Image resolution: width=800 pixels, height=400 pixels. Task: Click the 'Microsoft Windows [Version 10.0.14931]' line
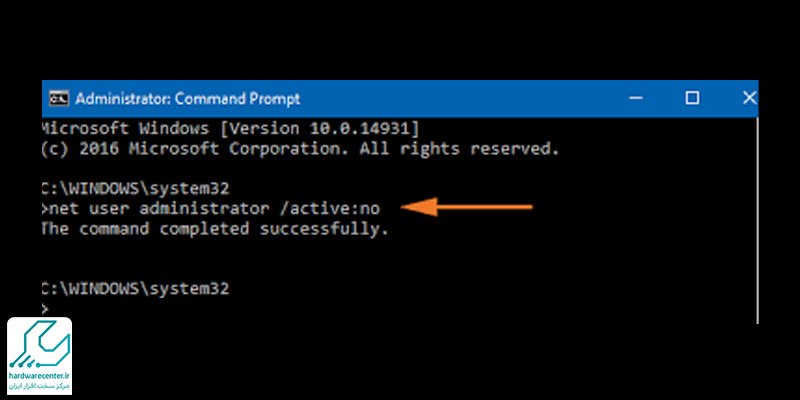click(x=230, y=128)
